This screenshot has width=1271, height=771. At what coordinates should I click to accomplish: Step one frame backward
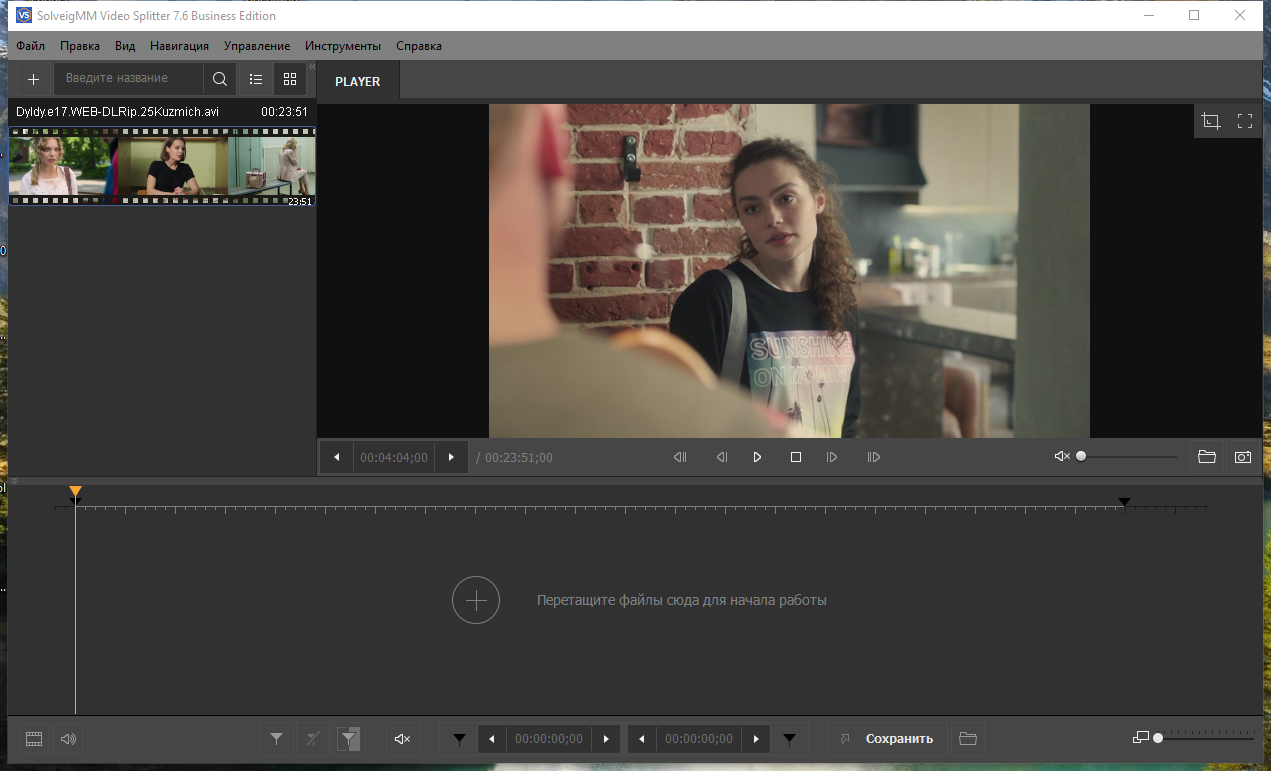coord(722,457)
